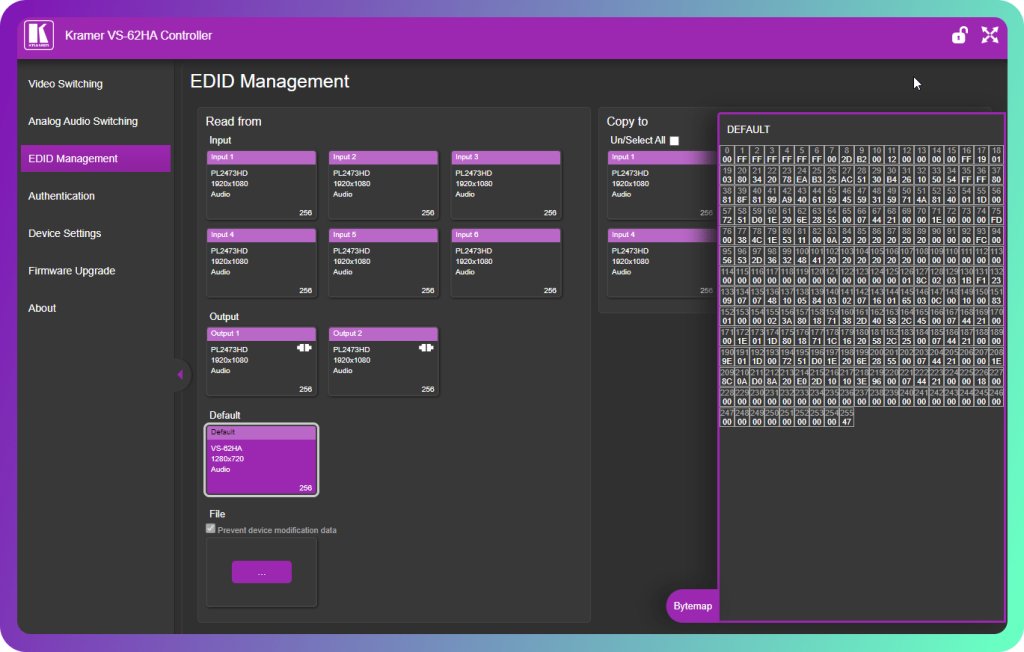Click byte cell 0 in bytemap
The width and height of the screenshot is (1024, 652).
tap(727, 155)
